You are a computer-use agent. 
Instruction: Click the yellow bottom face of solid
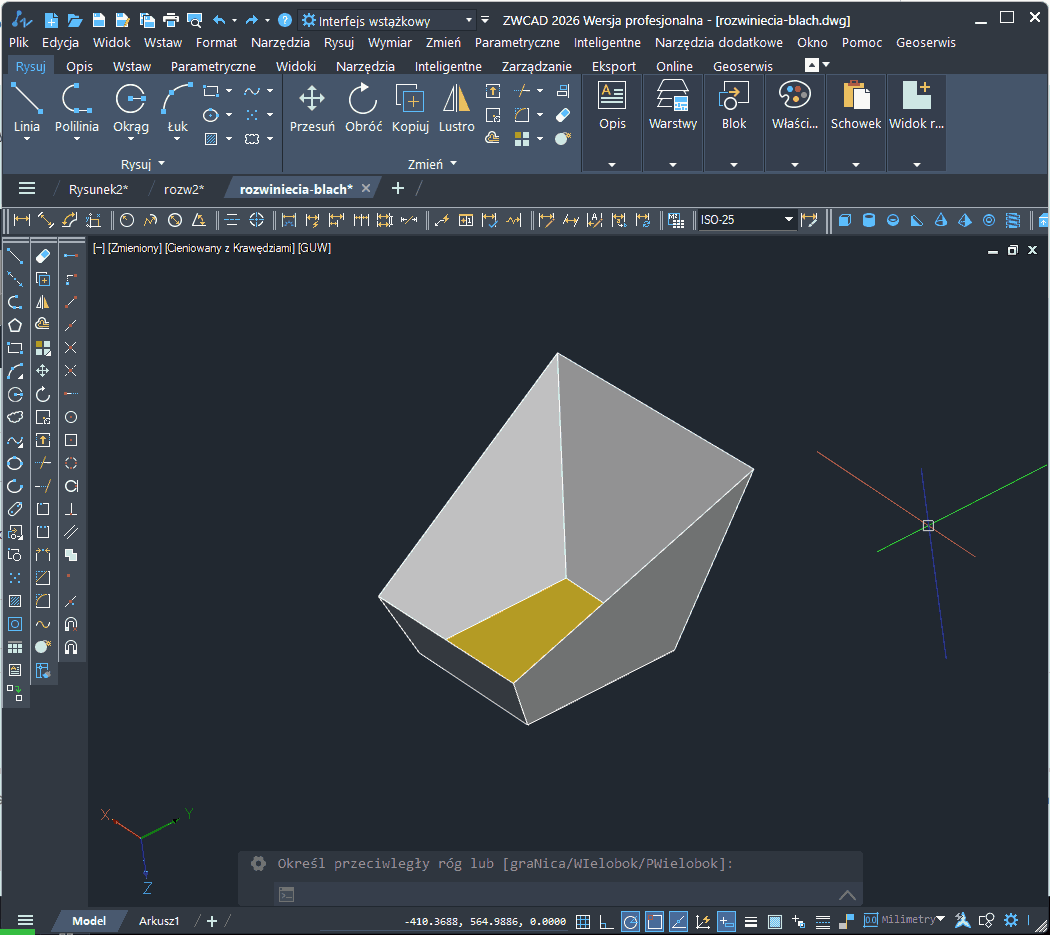click(x=526, y=630)
